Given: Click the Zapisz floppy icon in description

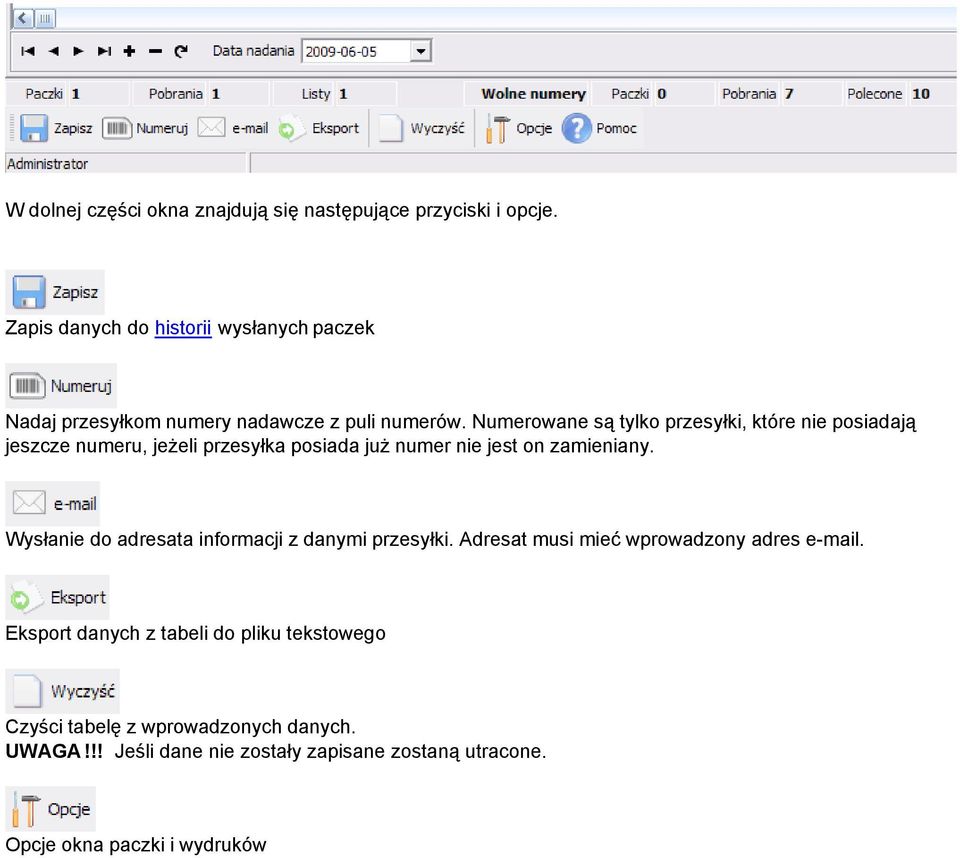Looking at the screenshot, I should [x=29, y=292].
